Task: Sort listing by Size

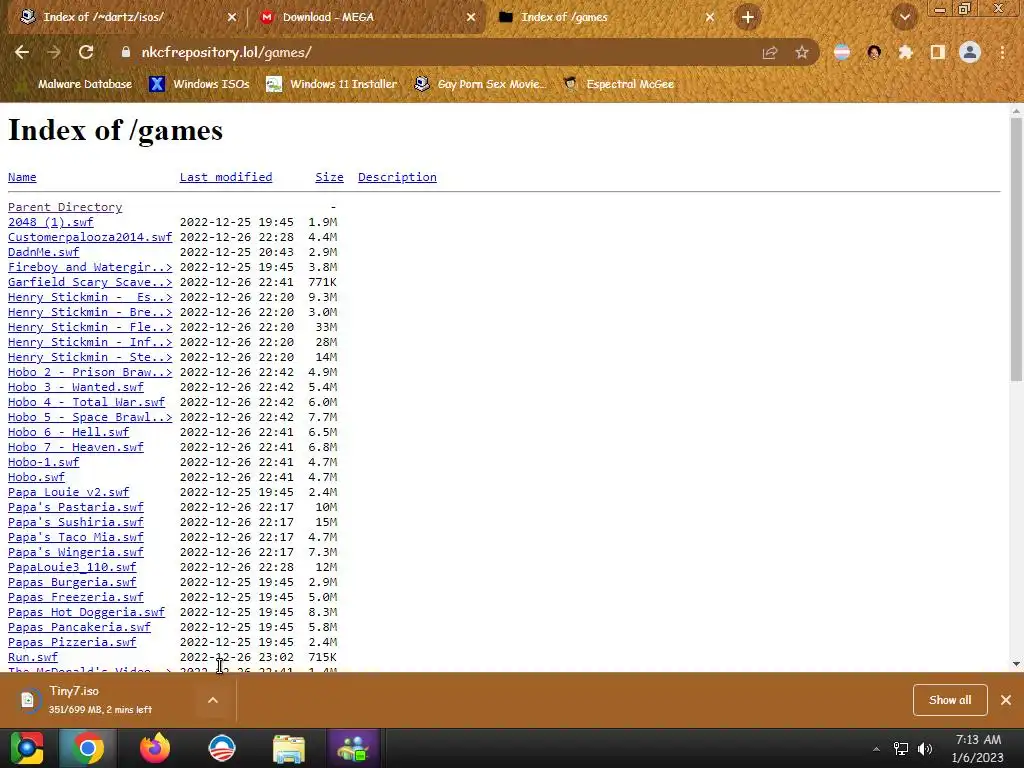Action: coord(329,177)
